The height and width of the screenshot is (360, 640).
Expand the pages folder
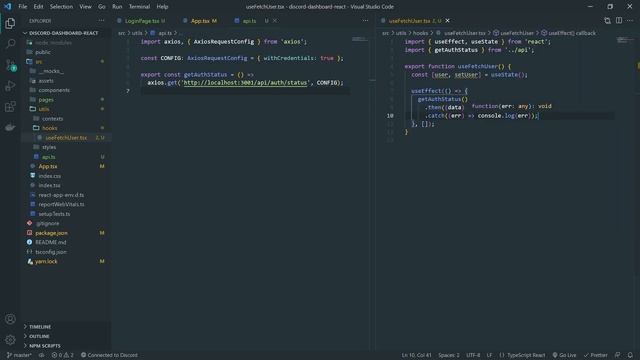pos(46,100)
